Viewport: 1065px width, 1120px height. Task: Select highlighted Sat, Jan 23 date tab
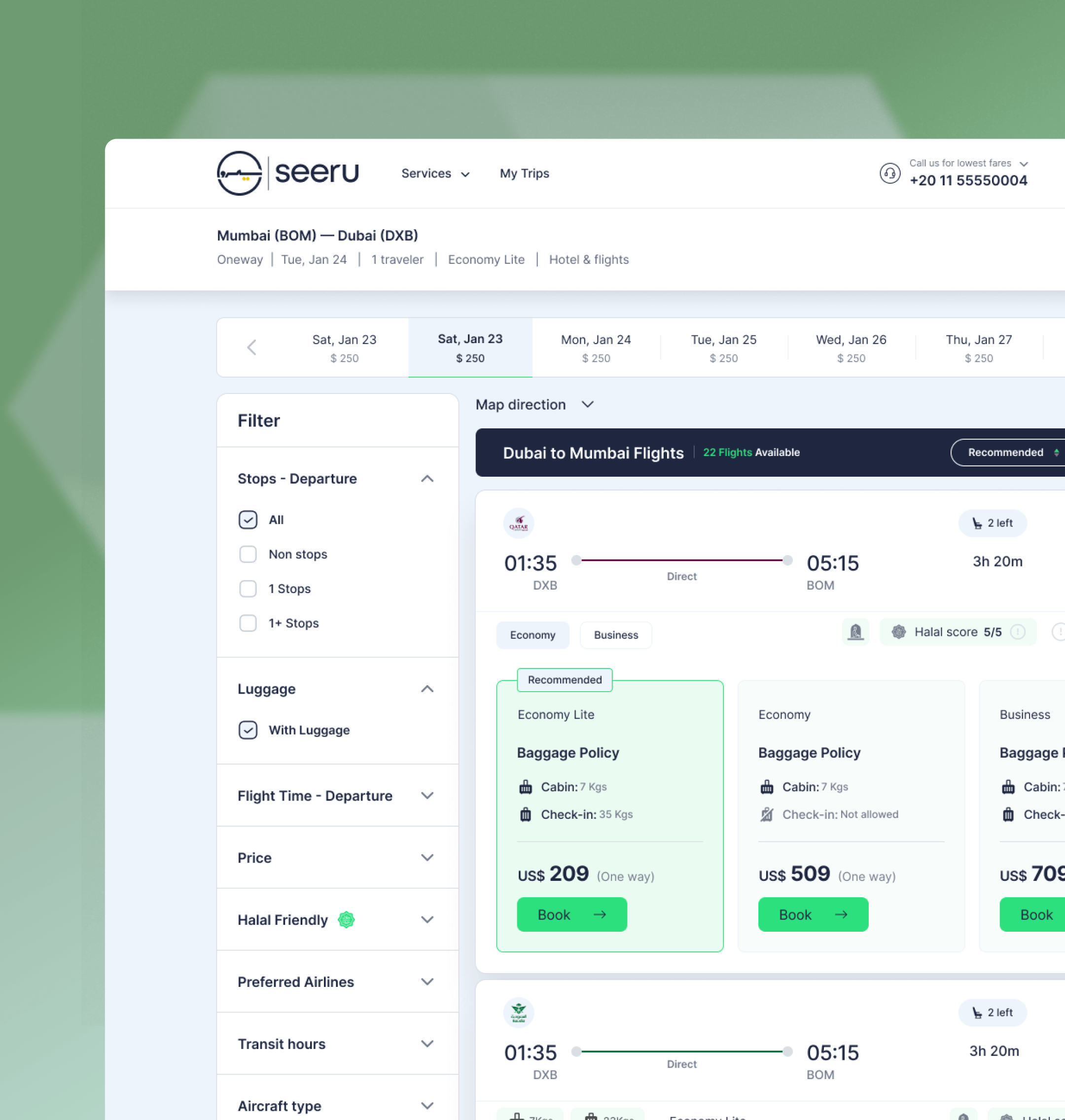point(470,348)
